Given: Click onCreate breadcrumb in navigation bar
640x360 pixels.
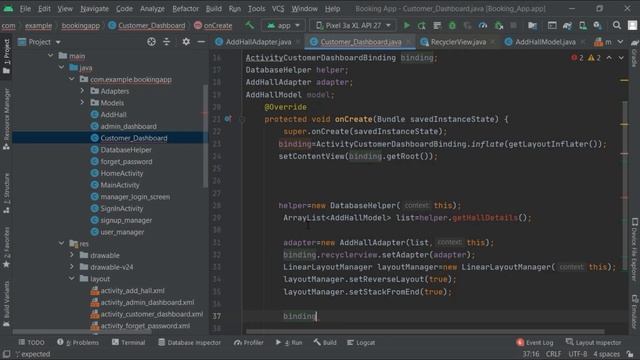Looking at the screenshot, I should (x=213, y=25).
